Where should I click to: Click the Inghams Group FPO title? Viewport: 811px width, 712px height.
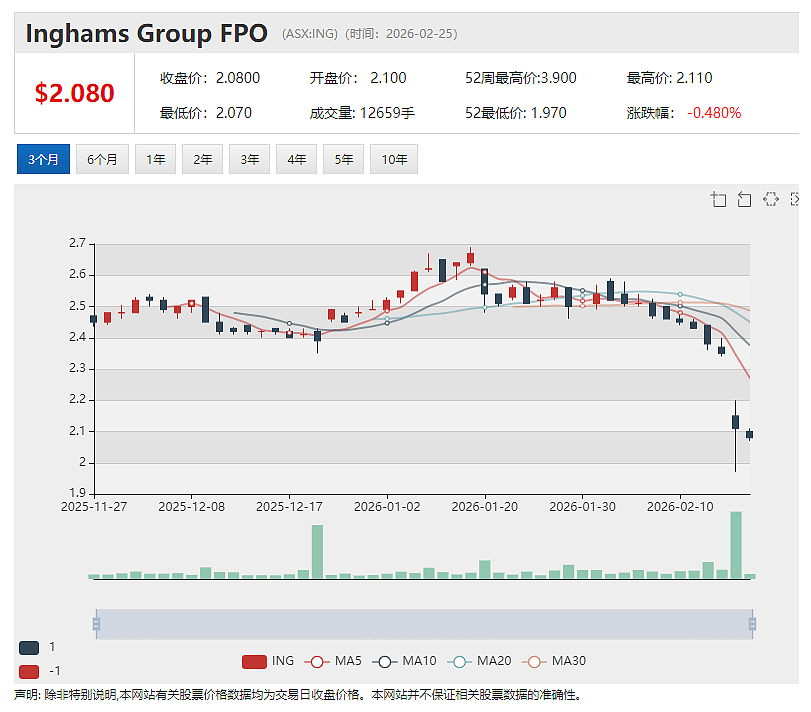click(x=146, y=34)
